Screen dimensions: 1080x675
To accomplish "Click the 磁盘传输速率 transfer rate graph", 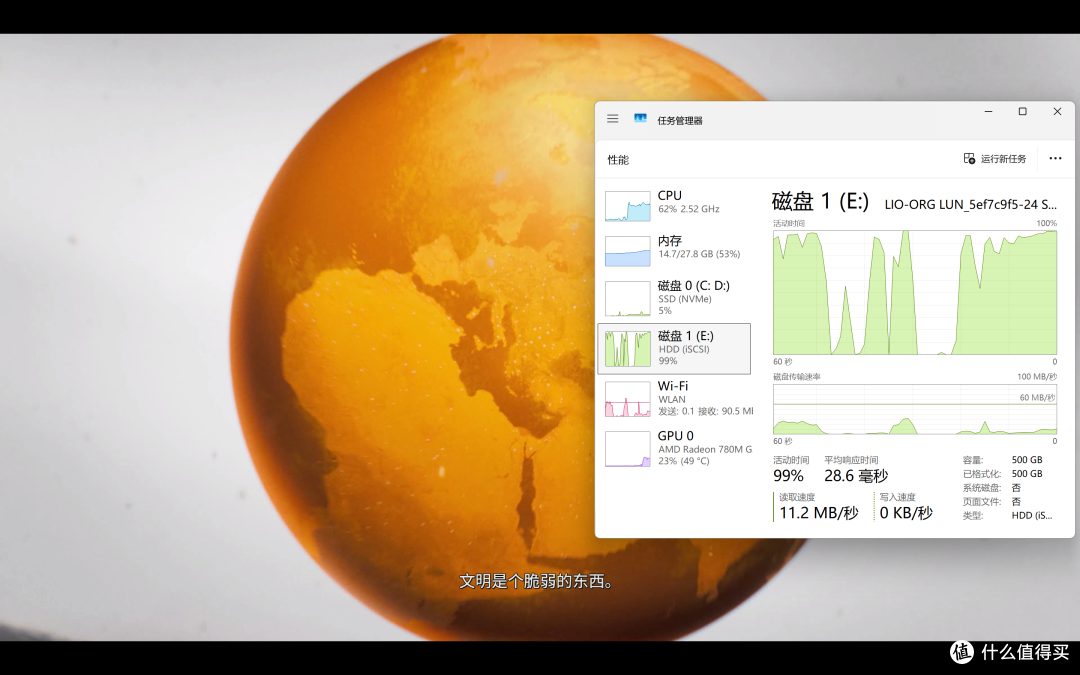I will click(915, 409).
